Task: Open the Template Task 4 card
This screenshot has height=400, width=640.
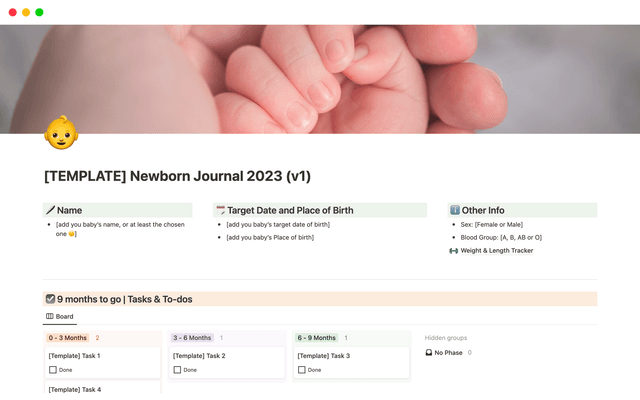Action: coord(75,389)
